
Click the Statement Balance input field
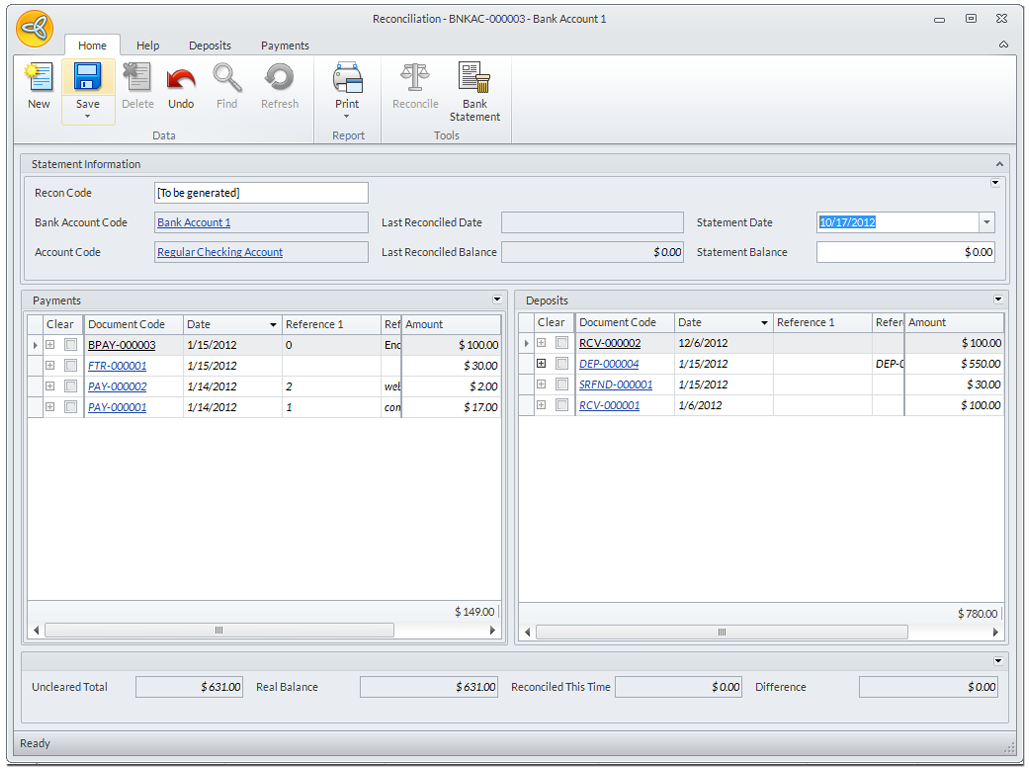905,253
